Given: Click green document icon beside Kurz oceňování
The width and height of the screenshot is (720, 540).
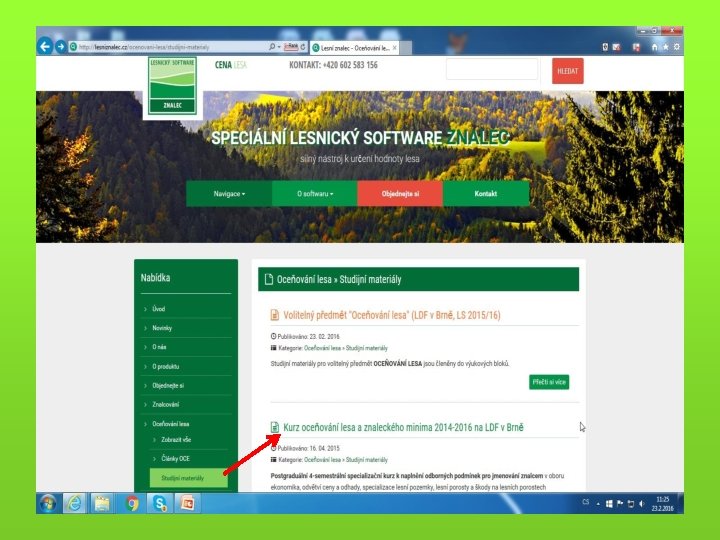Looking at the screenshot, I should (x=275, y=427).
